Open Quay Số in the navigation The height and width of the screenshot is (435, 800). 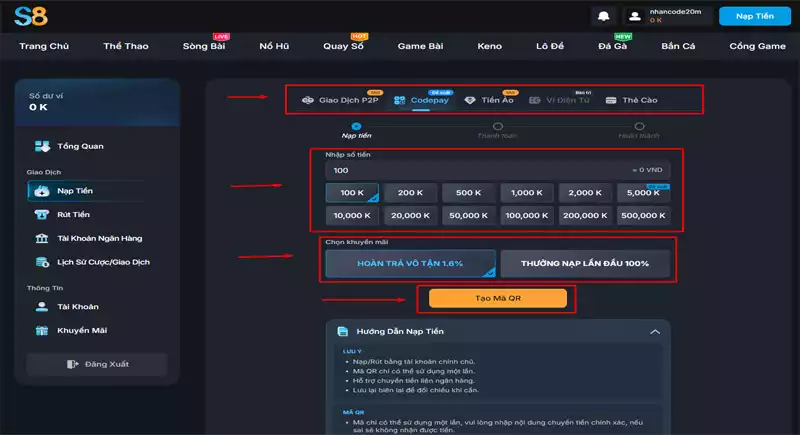point(343,46)
